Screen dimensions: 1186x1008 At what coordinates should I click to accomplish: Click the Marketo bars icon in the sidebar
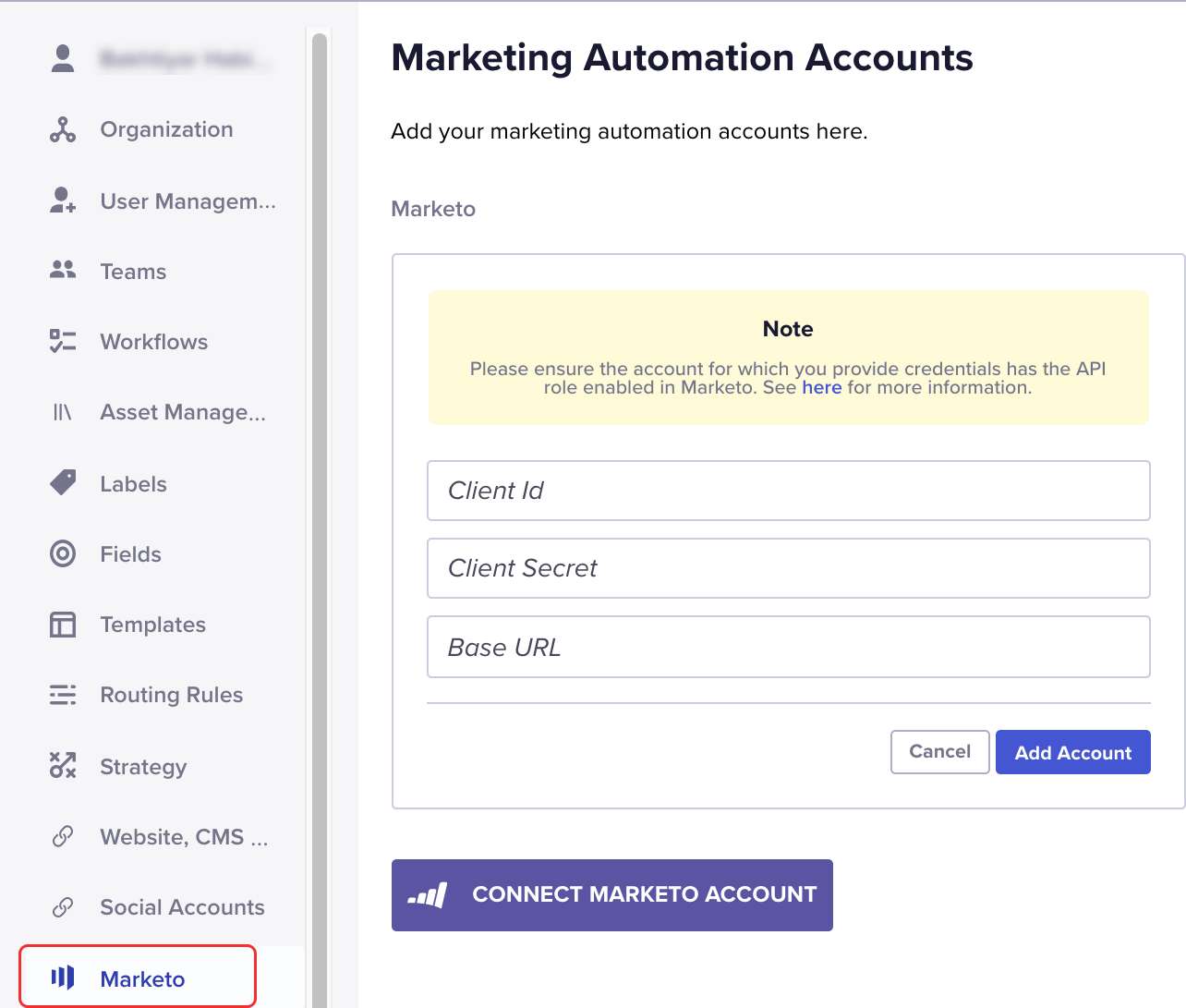point(63,978)
